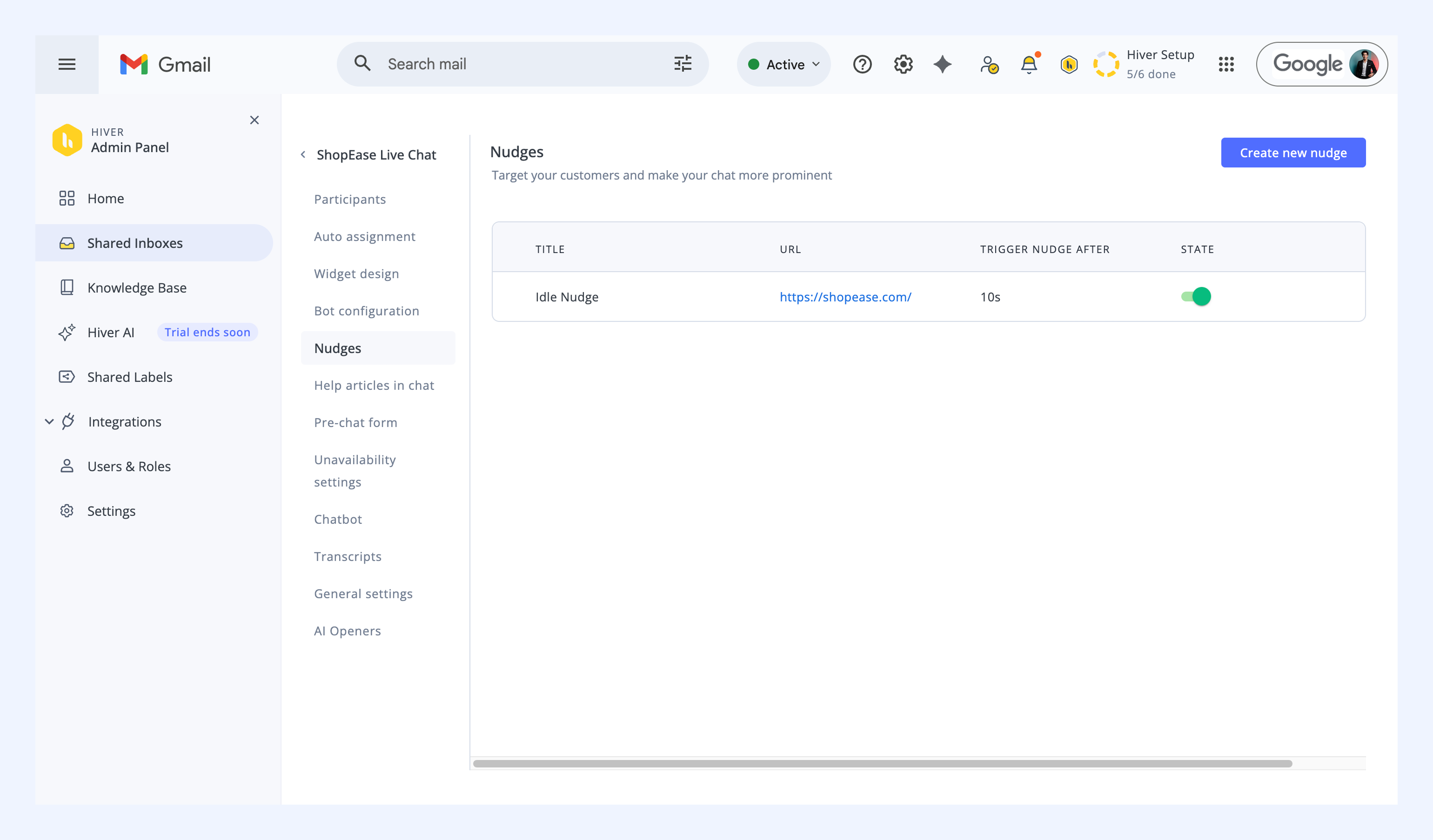
Task: Click the 10s trigger value
Action: [990, 297]
